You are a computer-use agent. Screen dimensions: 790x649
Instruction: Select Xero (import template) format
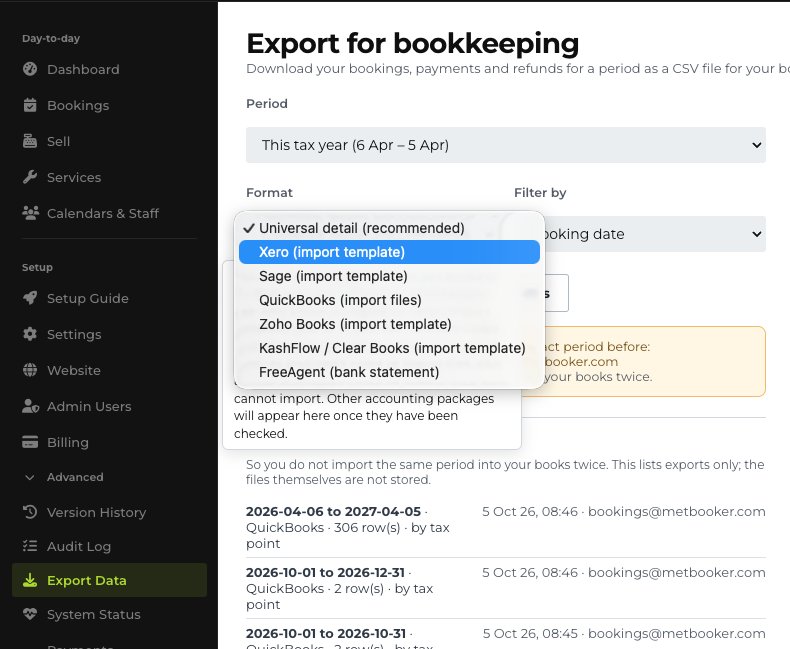[389, 252]
